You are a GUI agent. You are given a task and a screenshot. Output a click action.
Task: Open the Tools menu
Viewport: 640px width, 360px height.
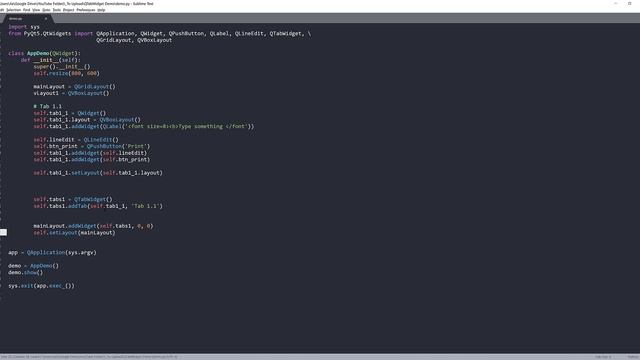tap(57, 10)
